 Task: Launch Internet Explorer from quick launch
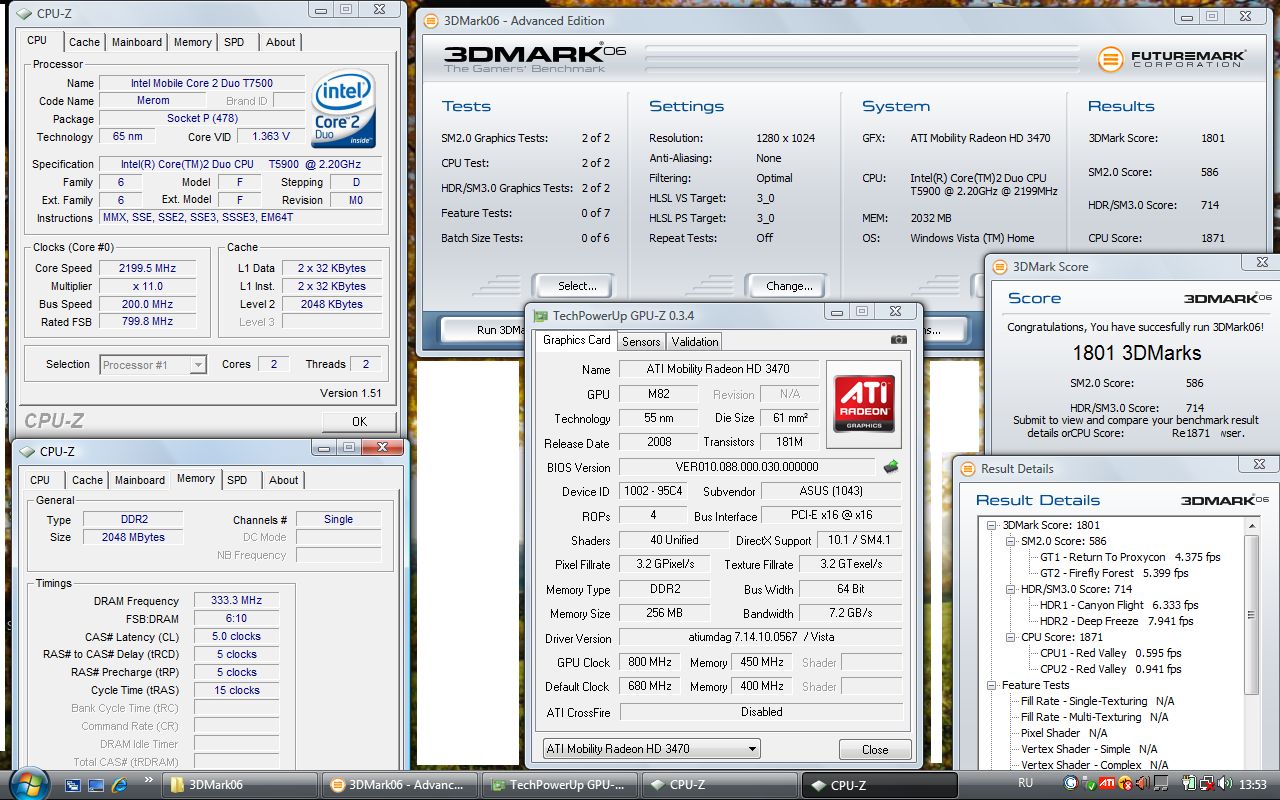point(120,785)
